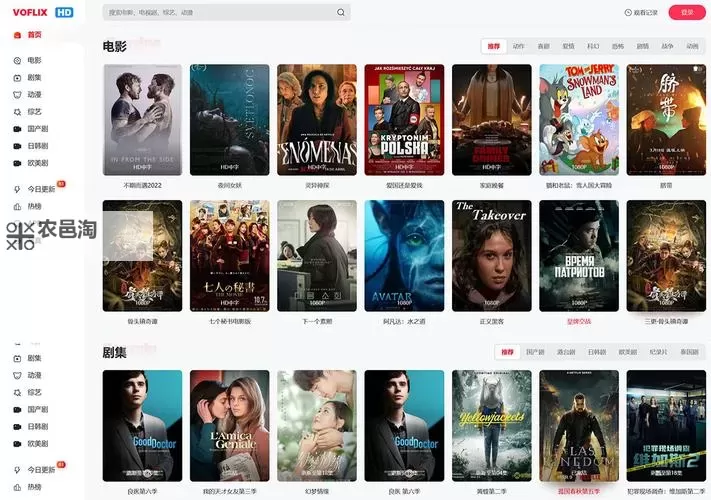Open the Yellowjackets series poster
Viewport: 711px width, 500px height.
491,426
